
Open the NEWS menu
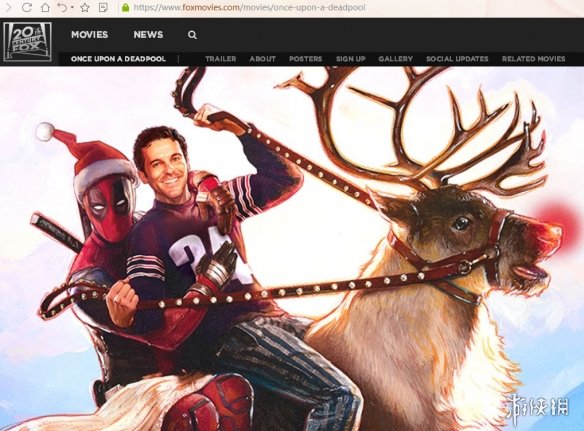pos(148,35)
